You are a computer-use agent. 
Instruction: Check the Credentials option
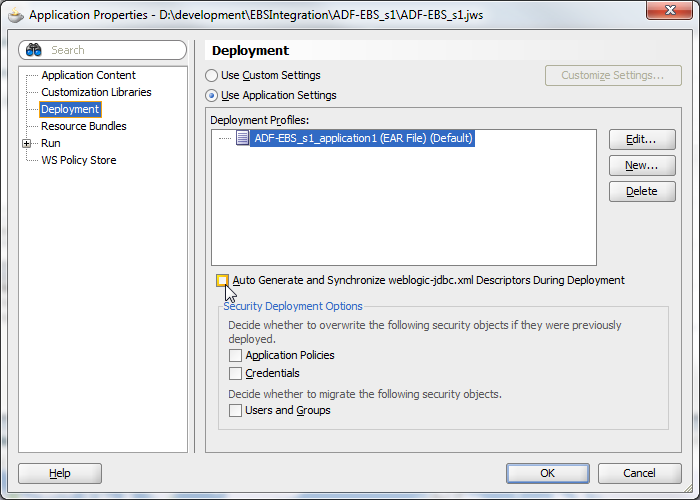point(235,373)
